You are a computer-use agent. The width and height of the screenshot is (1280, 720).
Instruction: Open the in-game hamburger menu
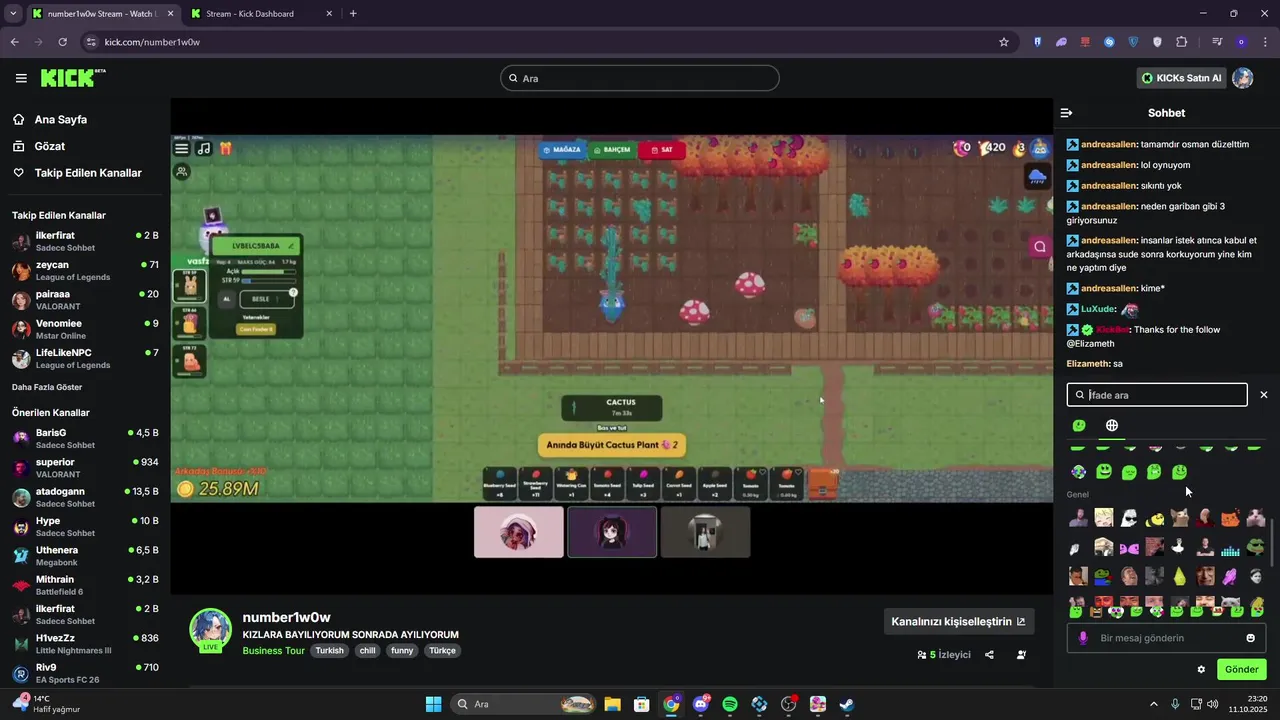pyautogui.click(x=182, y=149)
